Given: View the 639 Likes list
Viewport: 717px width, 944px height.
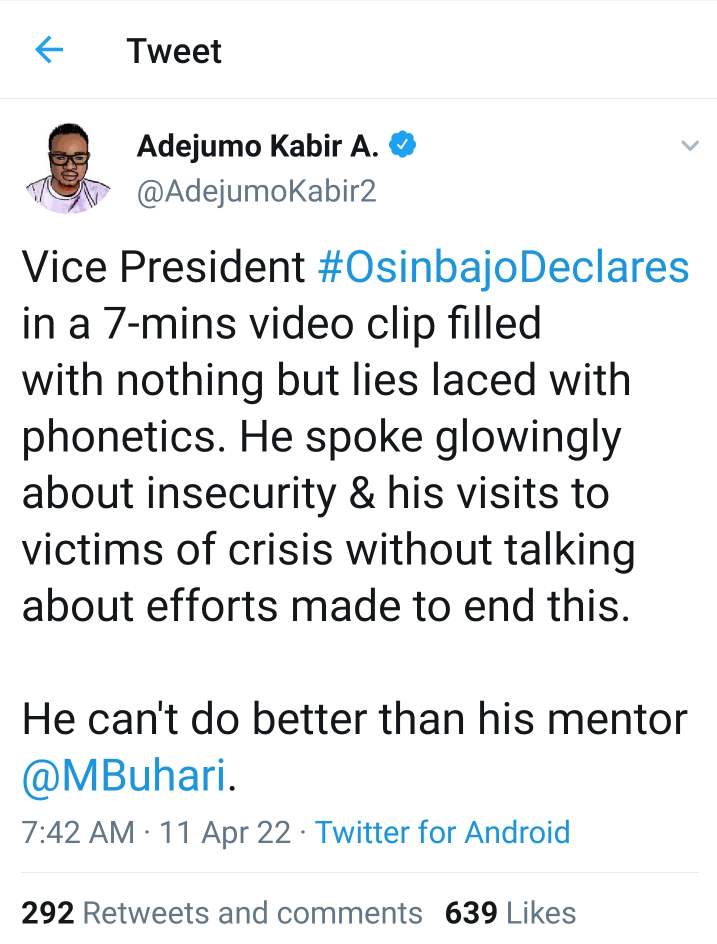Looking at the screenshot, I should click(x=510, y=912).
